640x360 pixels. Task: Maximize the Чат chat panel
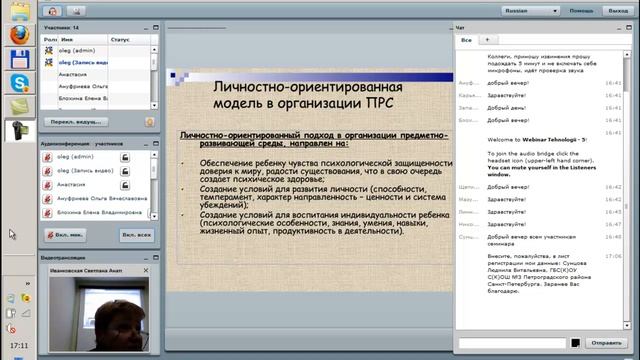tap(629, 27)
